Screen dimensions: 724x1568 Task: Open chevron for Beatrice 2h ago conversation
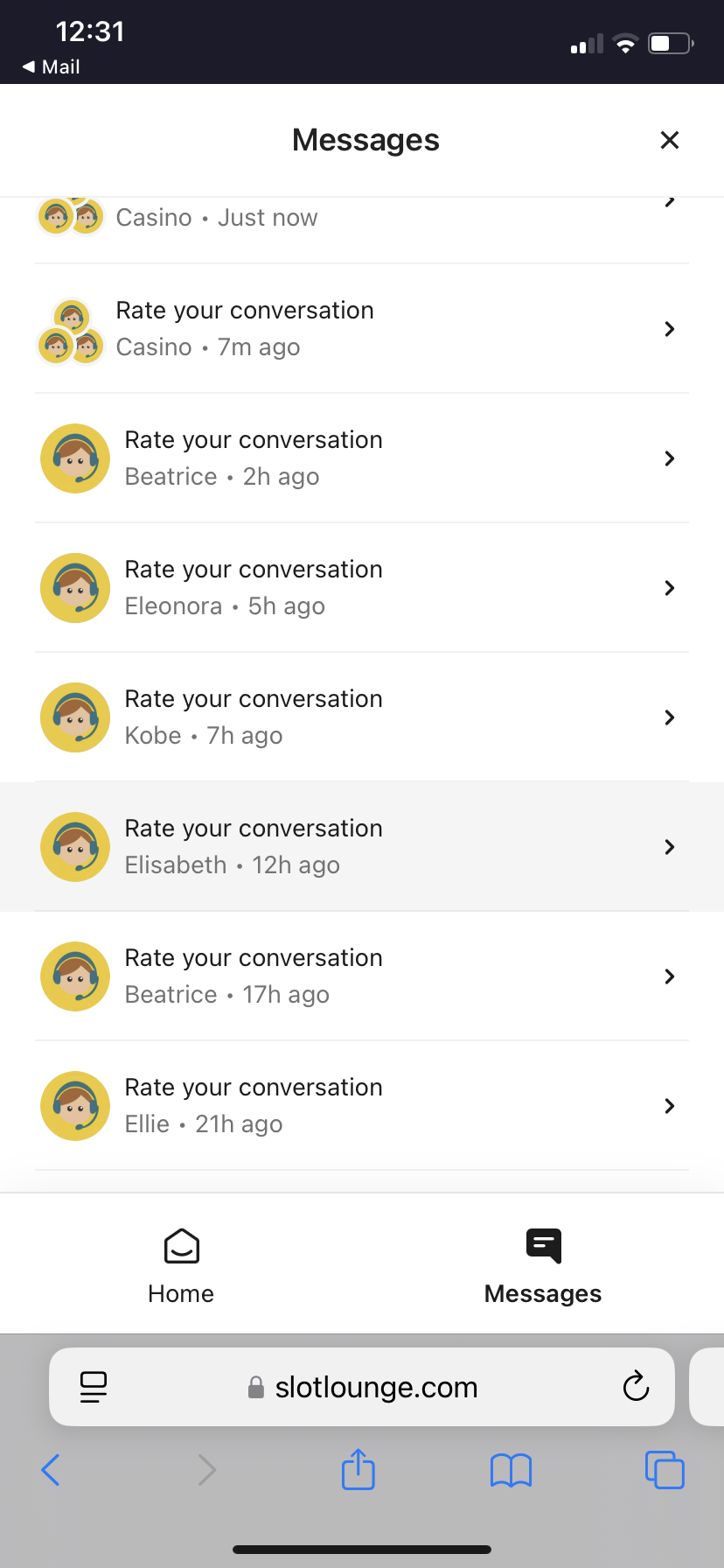(x=670, y=458)
